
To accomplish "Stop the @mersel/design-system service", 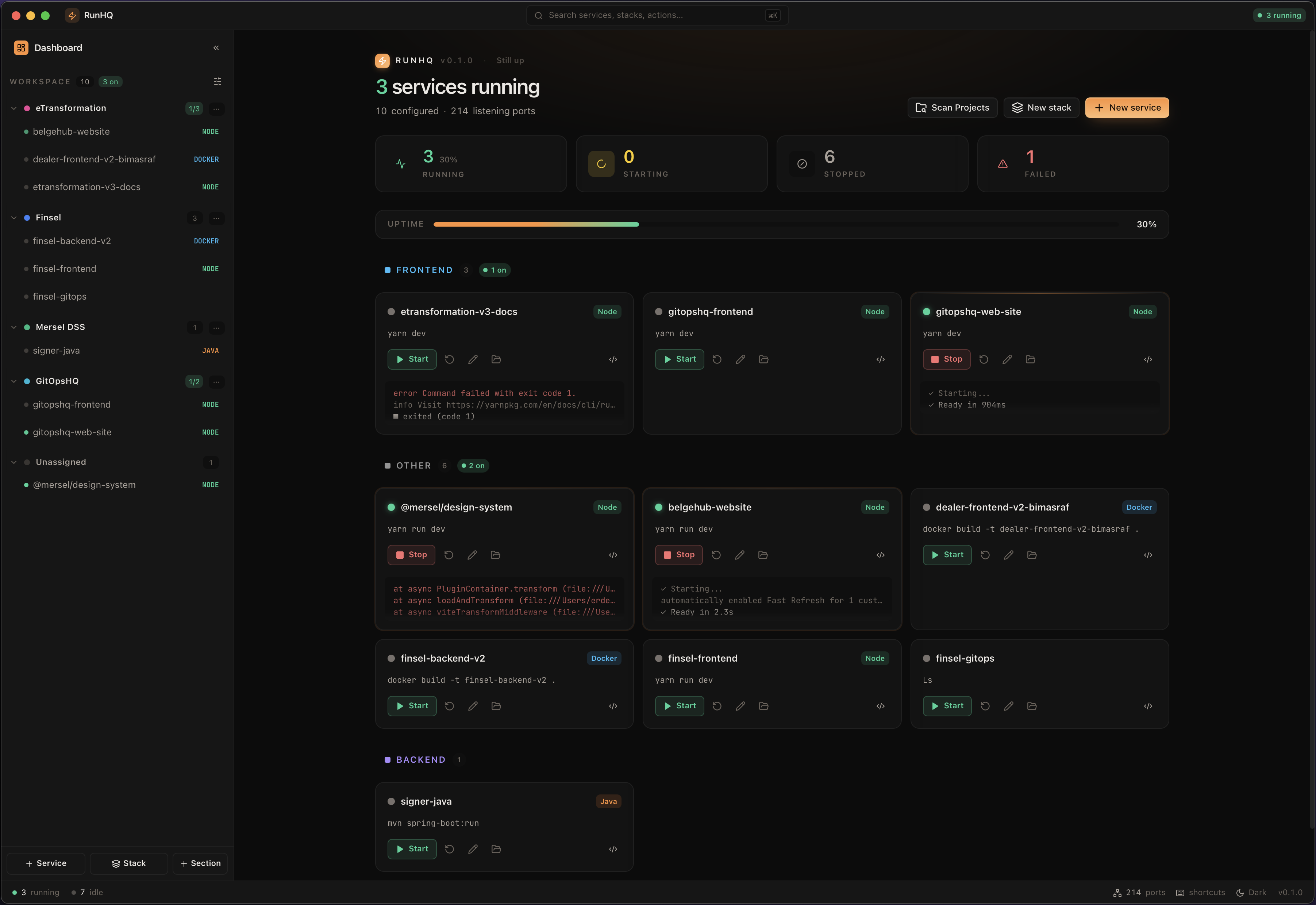I will (411, 555).
